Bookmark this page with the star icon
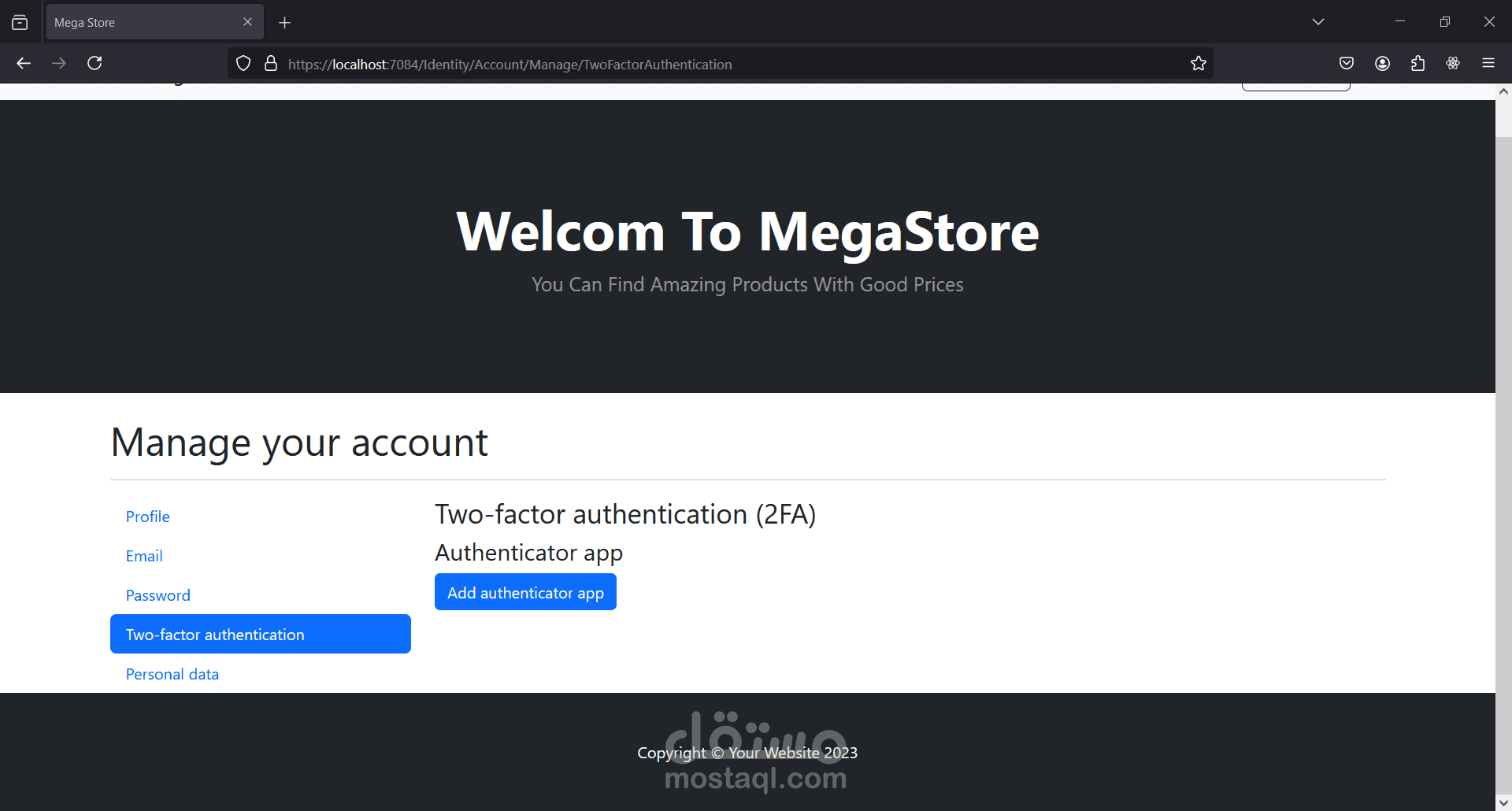This screenshot has height=811, width=1512. 1198,64
